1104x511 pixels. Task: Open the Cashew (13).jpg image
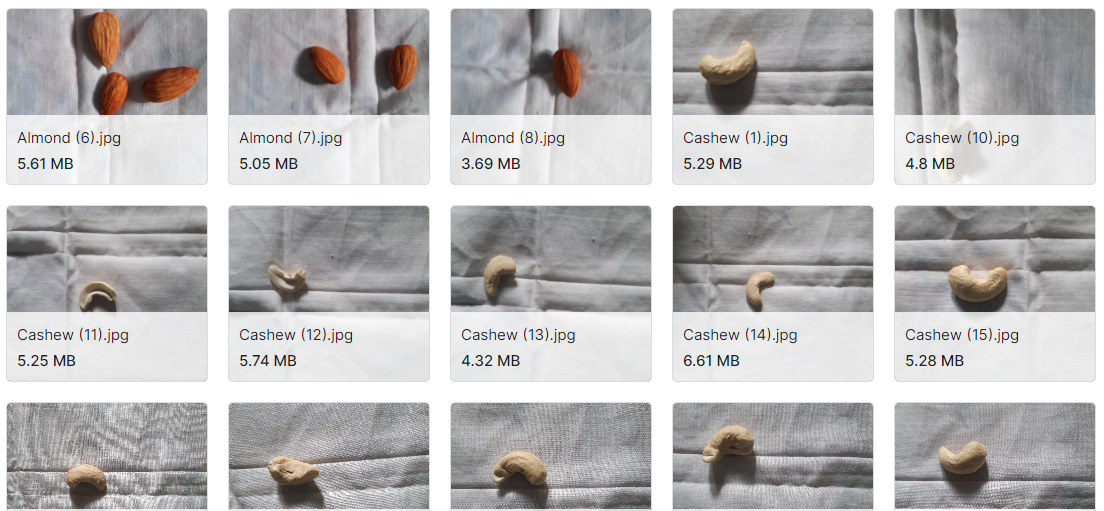[x=551, y=259]
